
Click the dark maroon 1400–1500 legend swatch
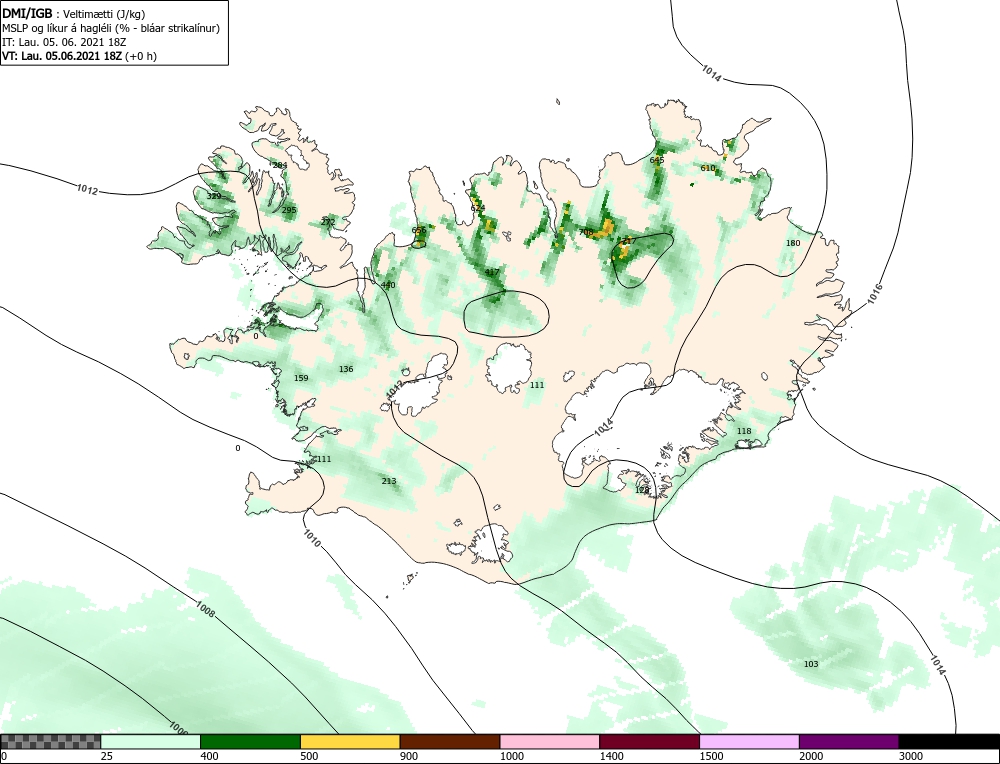pos(649,742)
